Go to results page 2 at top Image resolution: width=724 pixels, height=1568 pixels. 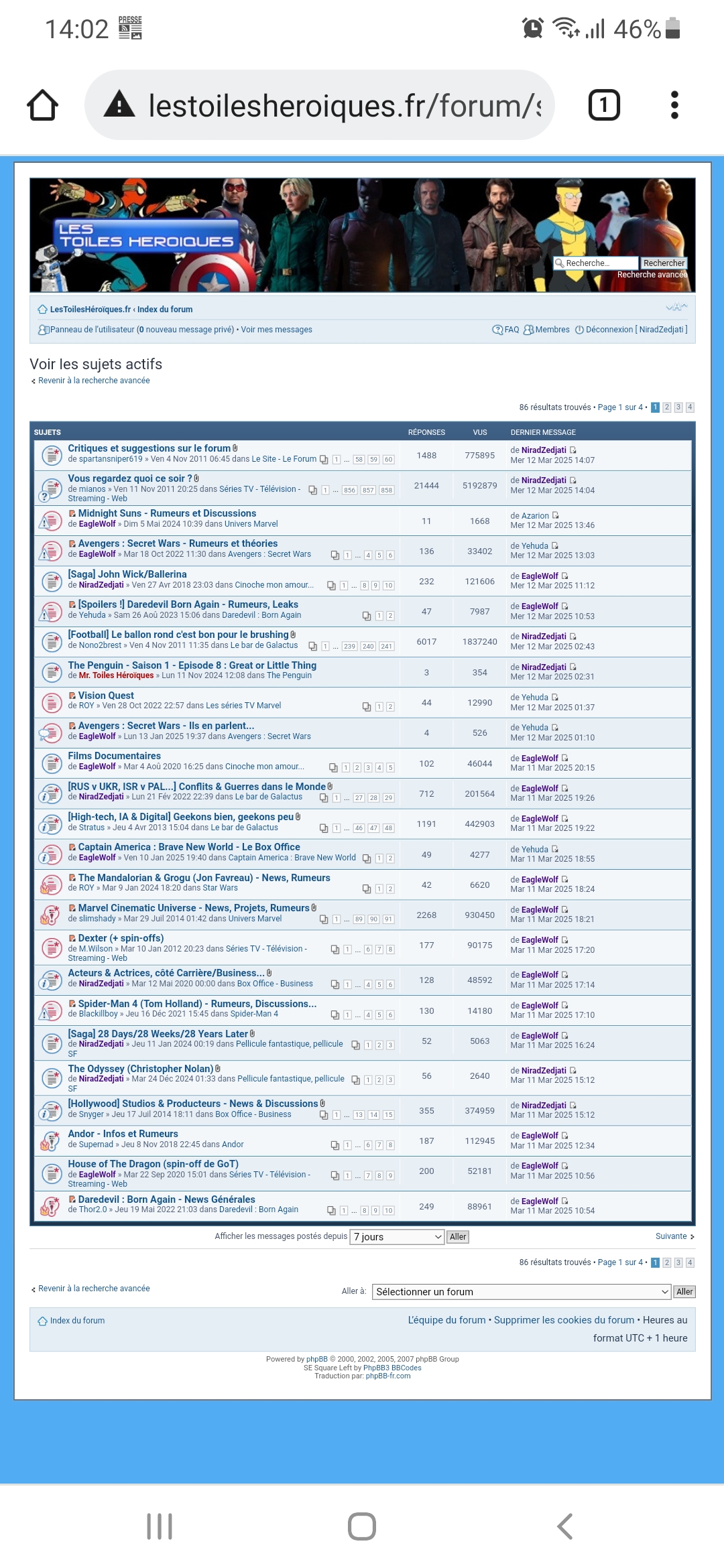(666, 407)
